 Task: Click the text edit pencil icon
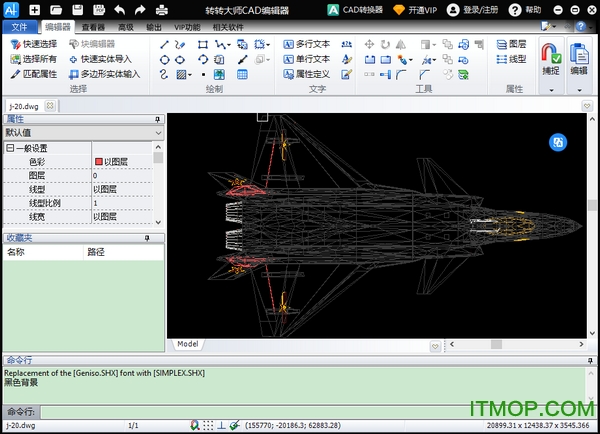[x=347, y=74]
